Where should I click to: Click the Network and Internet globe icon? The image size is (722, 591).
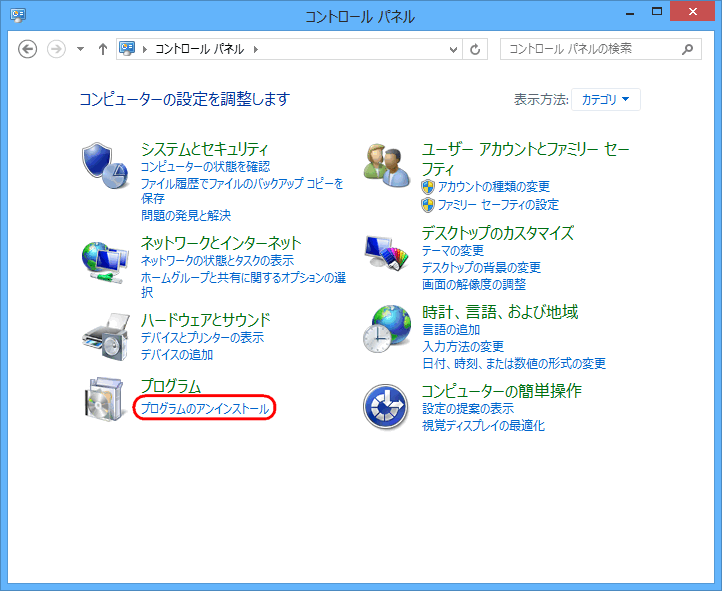tap(105, 262)
